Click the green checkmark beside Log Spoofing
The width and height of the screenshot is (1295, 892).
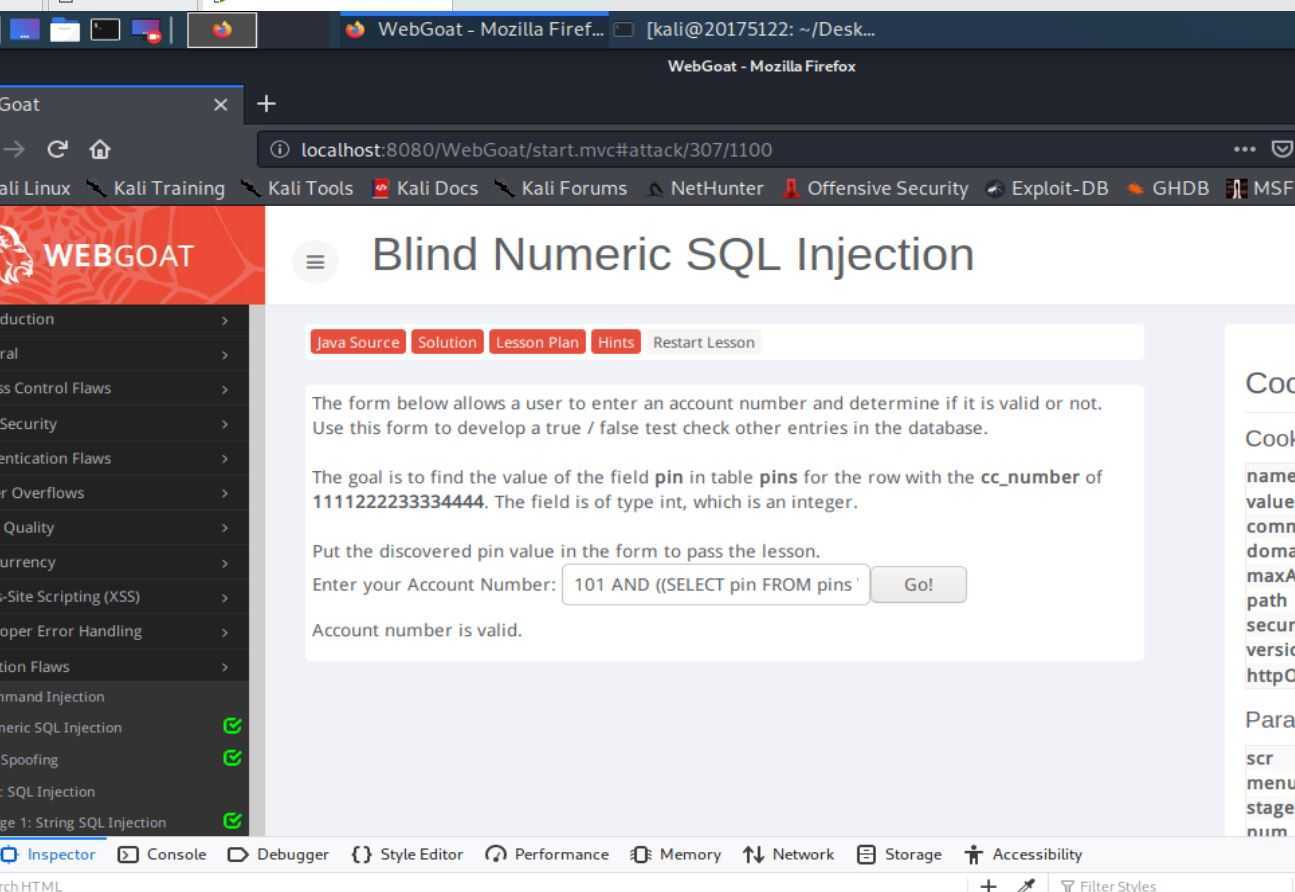(x=233, y=758)
